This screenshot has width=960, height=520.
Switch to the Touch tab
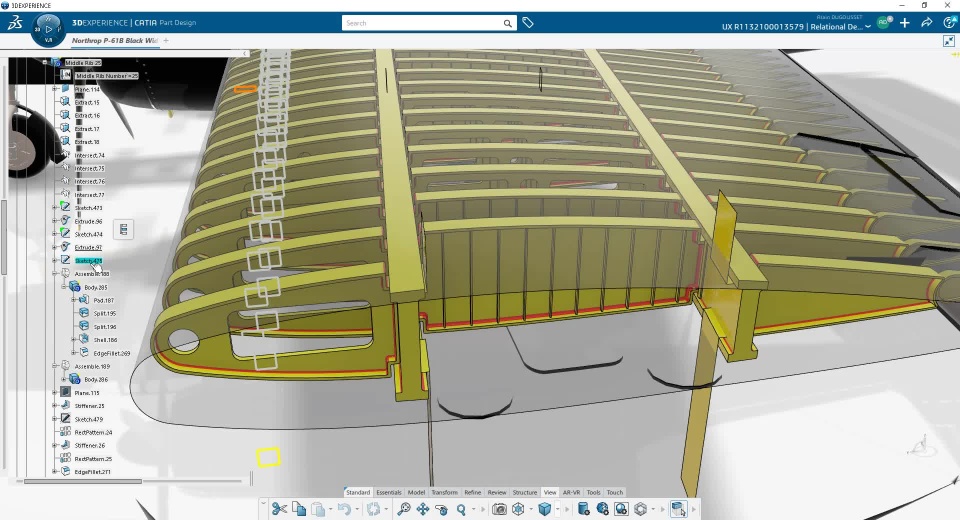click(615, 492)
